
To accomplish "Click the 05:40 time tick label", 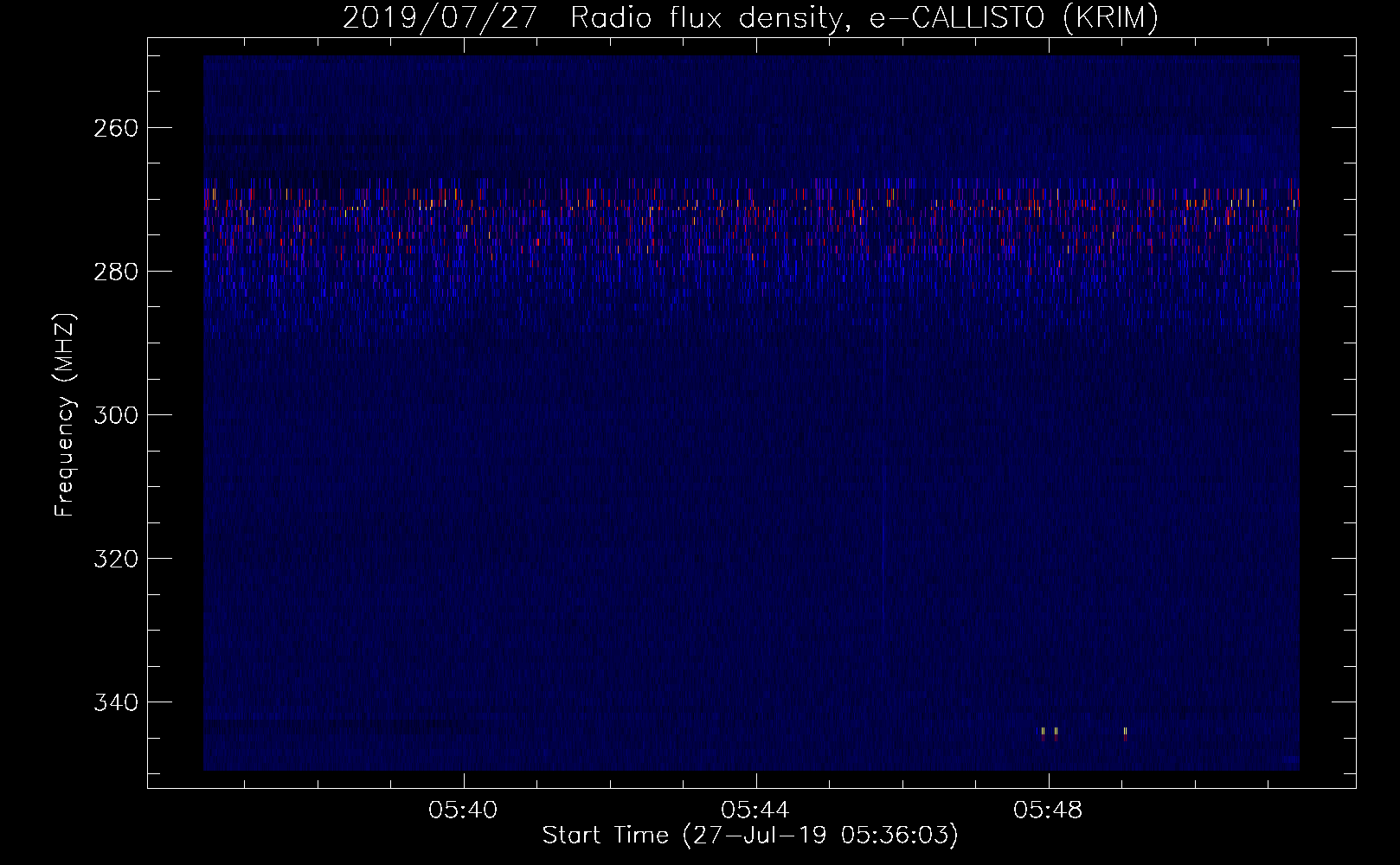I will 463,811.
